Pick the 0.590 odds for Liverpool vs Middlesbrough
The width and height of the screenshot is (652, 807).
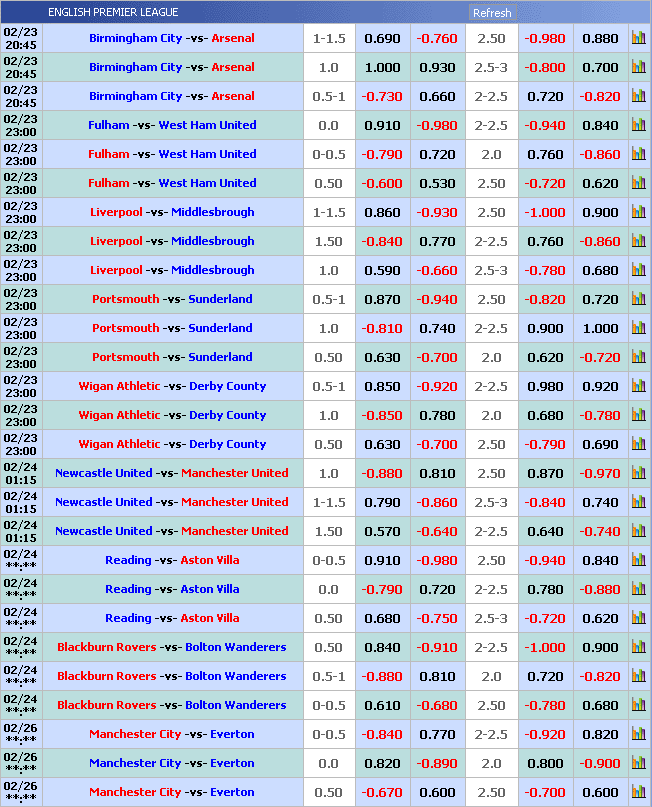coord(382,270)
